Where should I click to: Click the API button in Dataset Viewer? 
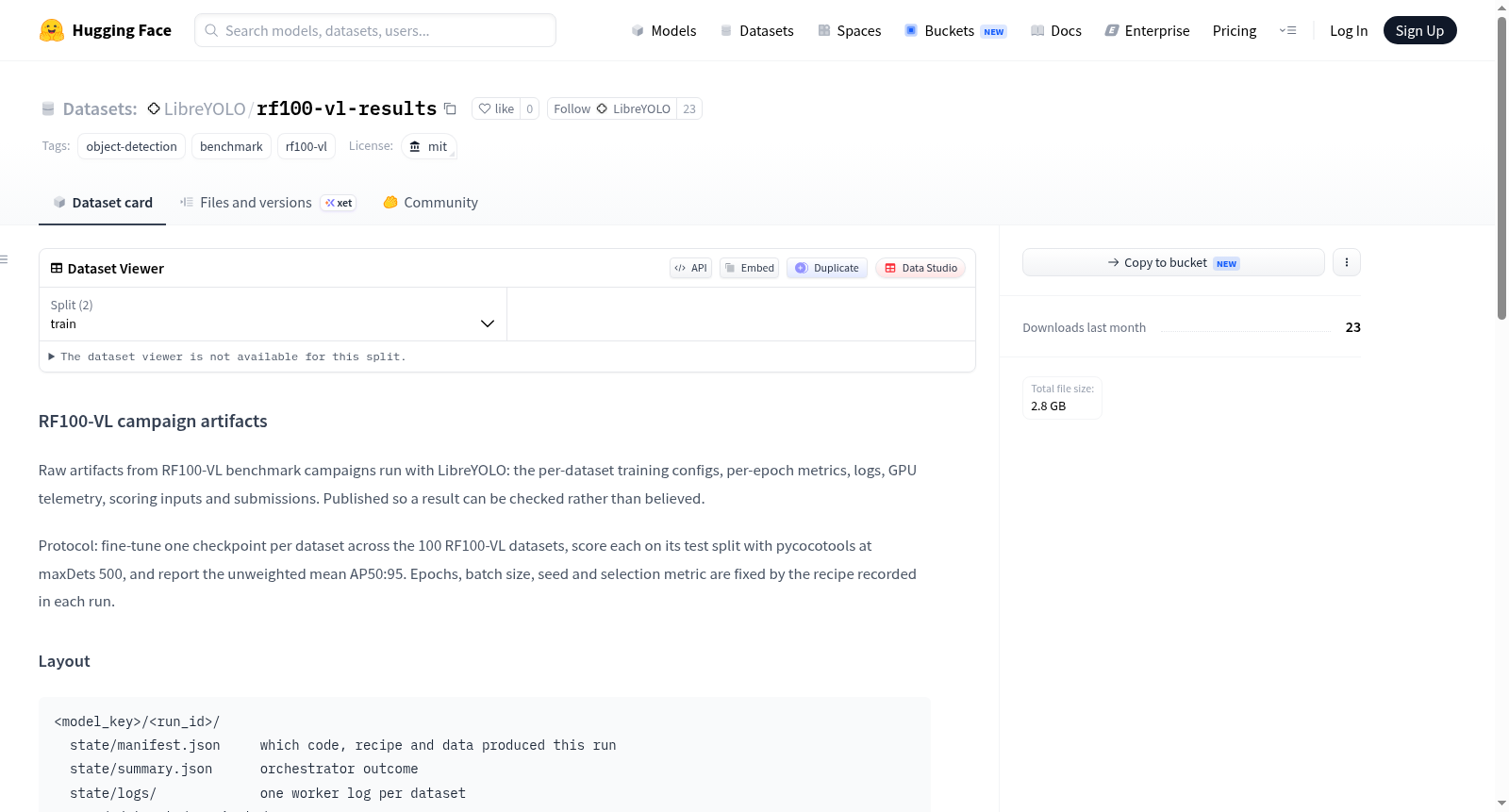pyautogui.click(x=690, y=268)
